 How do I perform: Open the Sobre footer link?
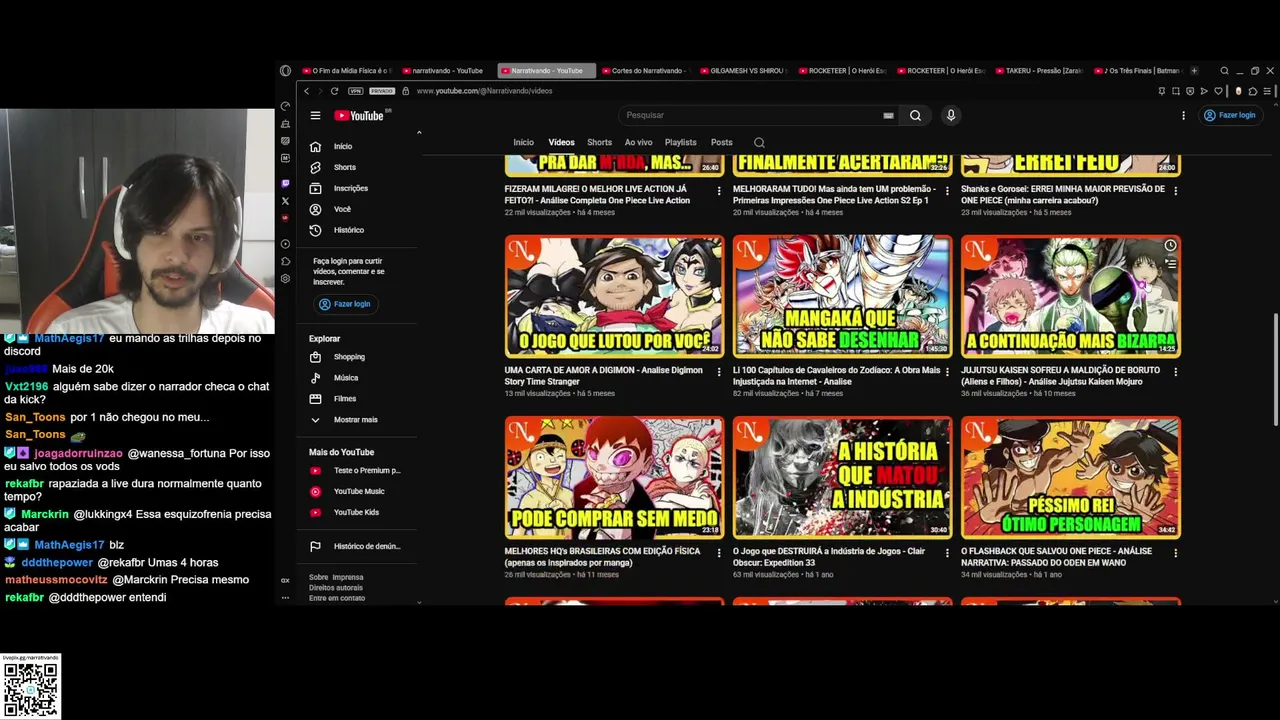tap(319, 578)
